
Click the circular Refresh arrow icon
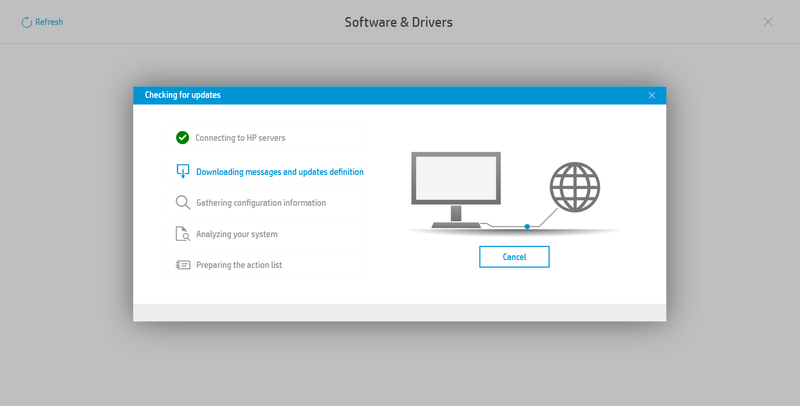(x=27, y=22)
